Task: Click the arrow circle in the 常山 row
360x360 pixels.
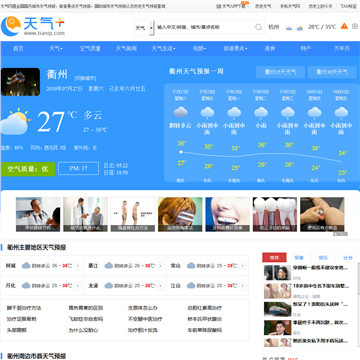Action: [x=243, y=266]
